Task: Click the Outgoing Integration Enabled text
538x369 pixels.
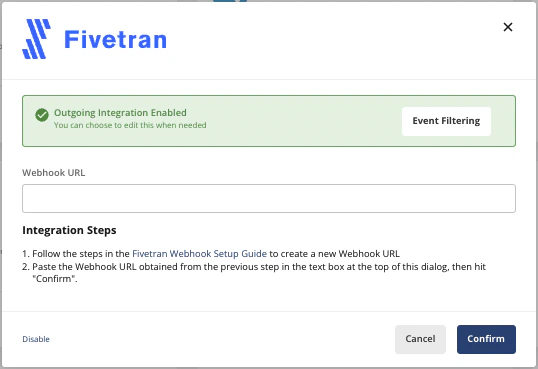Action: coord(120,113)
